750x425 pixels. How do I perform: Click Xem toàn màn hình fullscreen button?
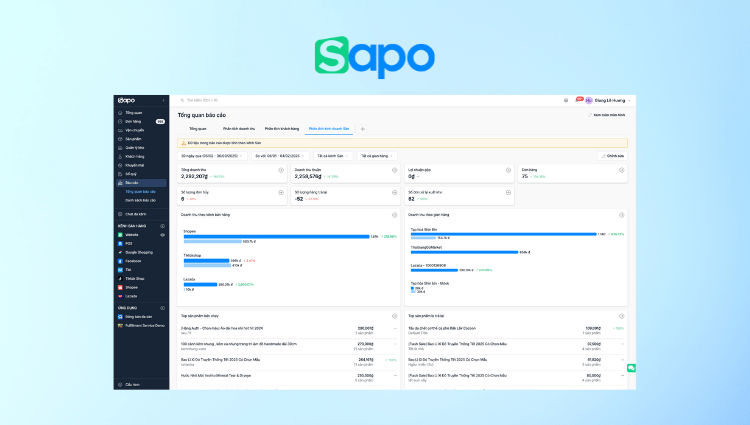pyautogui.click(x=606, y=115)
